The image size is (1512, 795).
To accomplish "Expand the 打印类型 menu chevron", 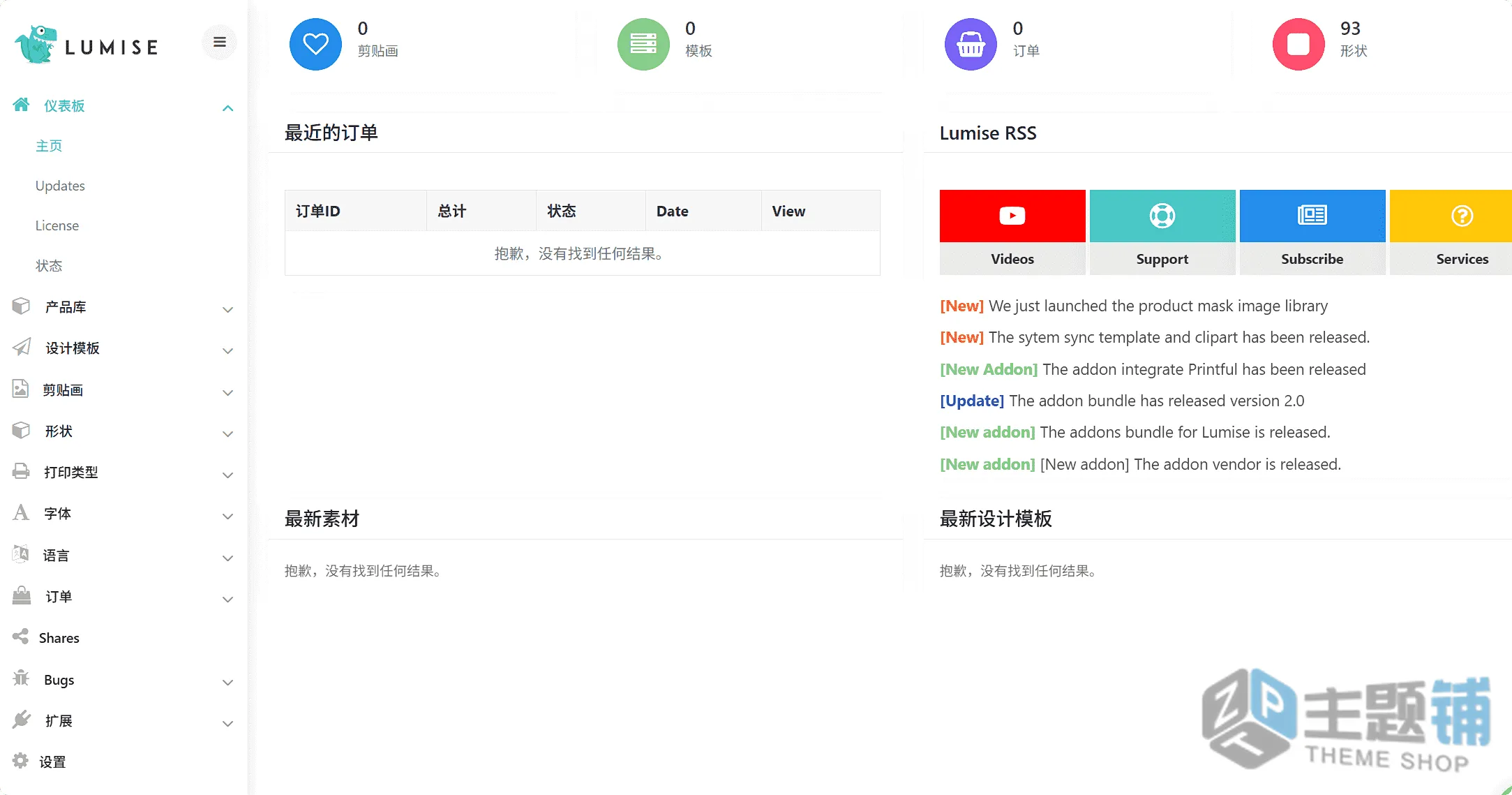I will 227,475.
